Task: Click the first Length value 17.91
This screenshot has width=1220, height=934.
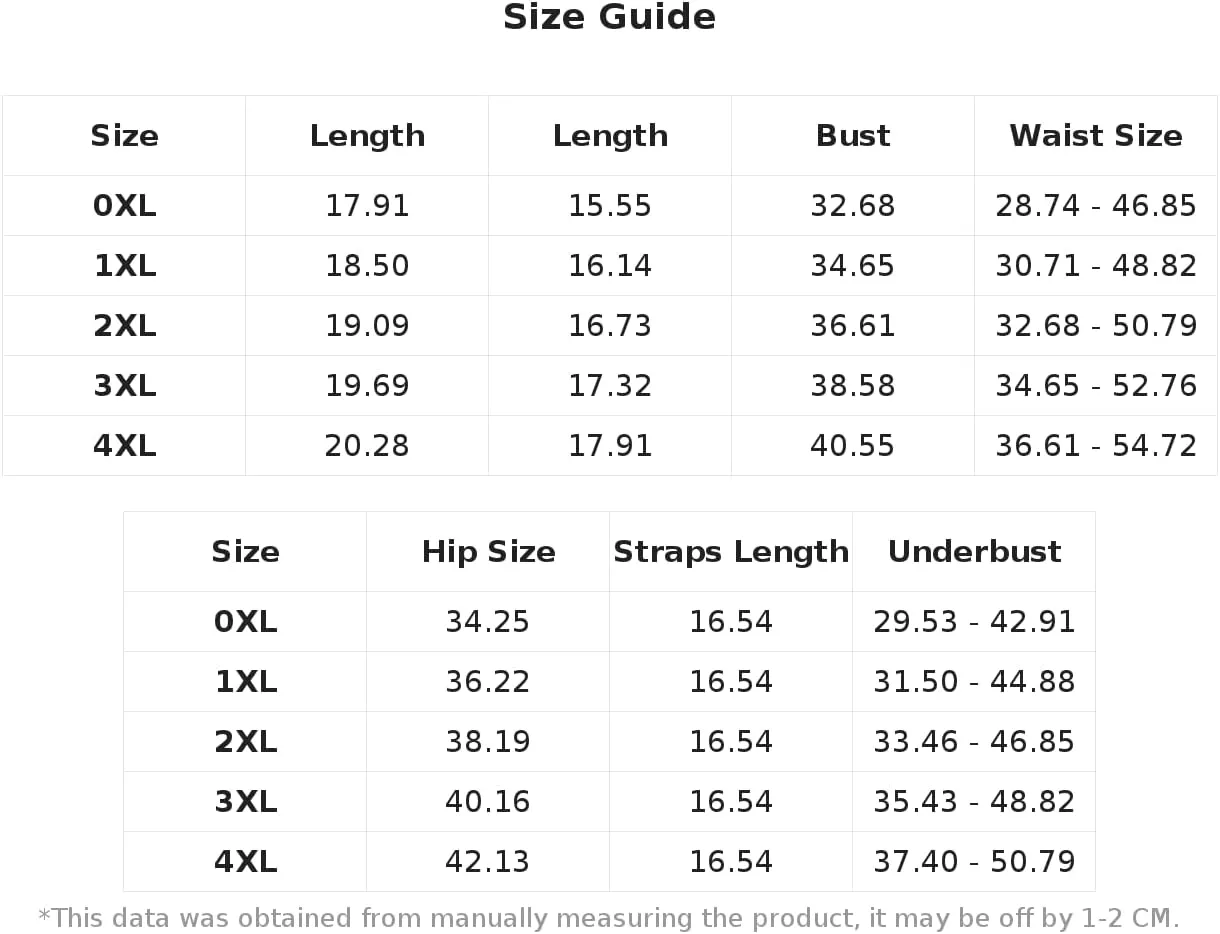Action: (x=367, y=206)
